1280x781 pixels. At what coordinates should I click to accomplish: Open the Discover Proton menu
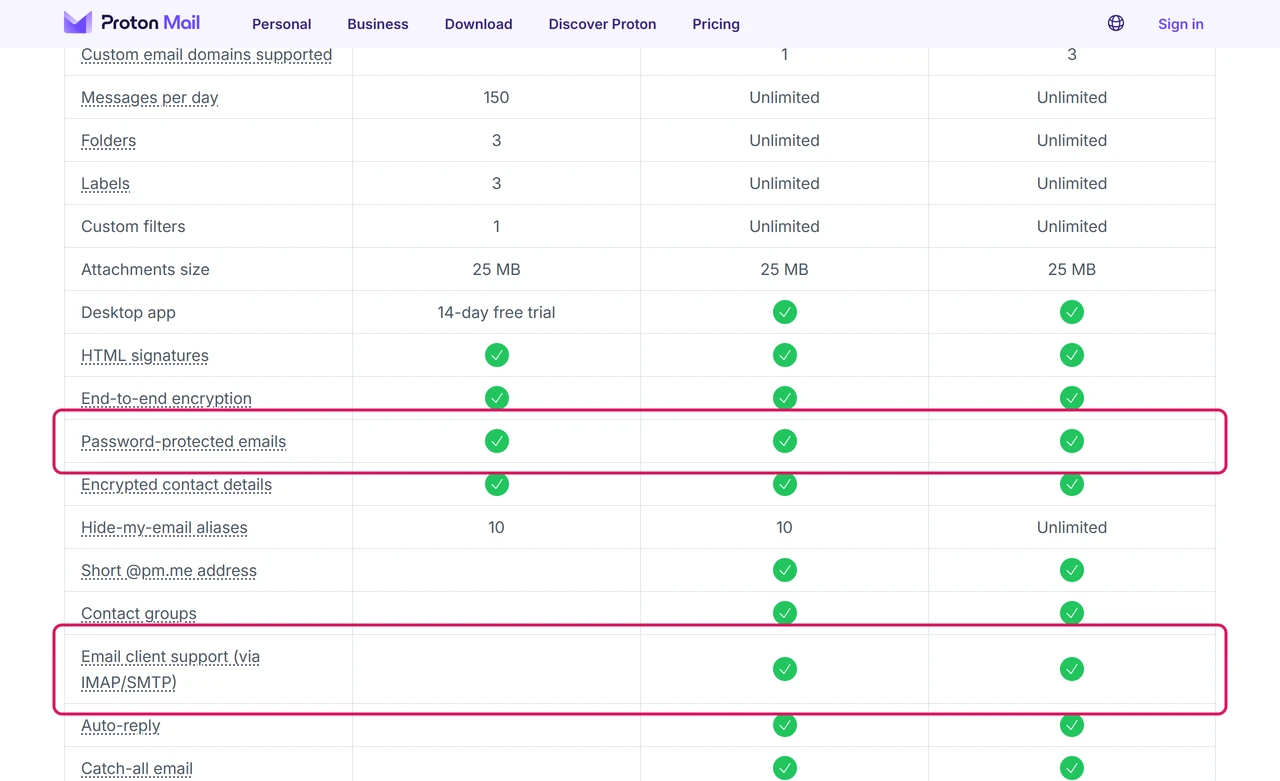click(602, 24)
